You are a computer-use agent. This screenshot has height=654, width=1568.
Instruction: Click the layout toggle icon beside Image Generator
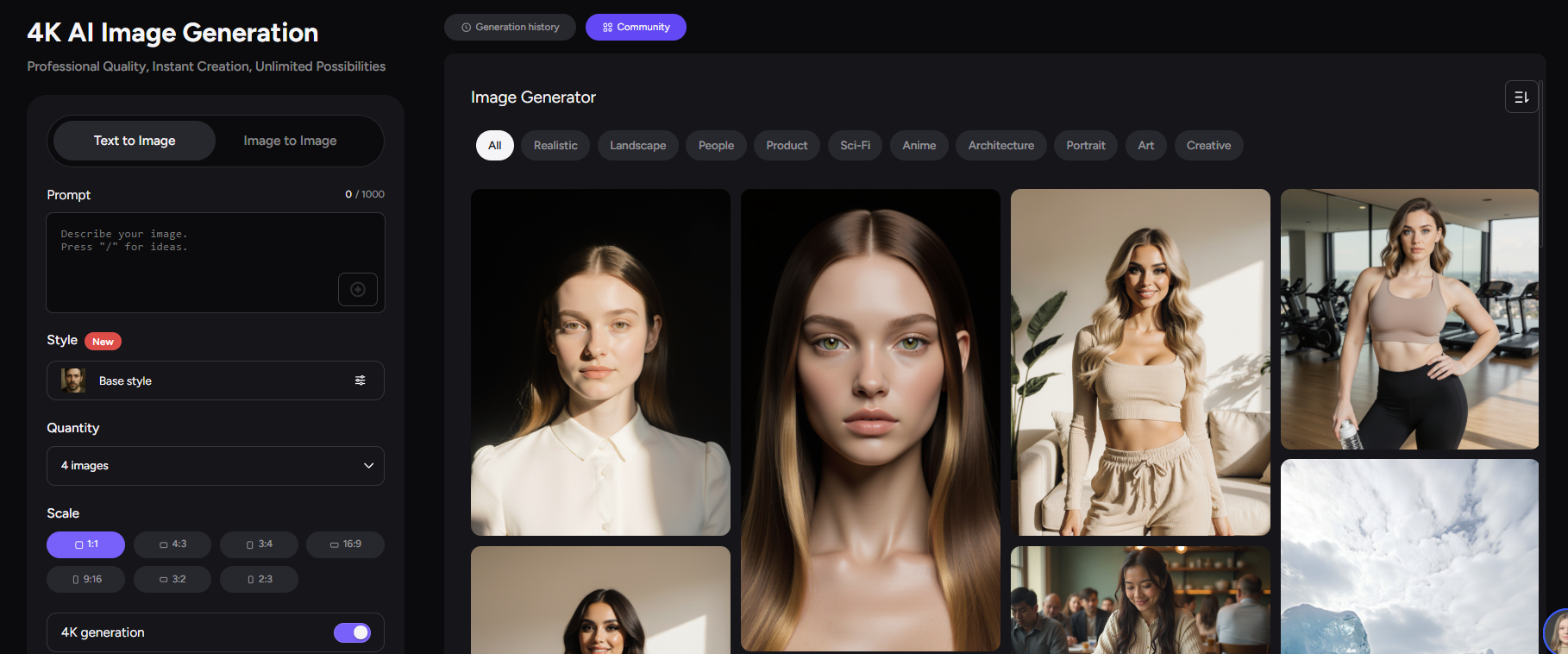[x=1521, y=97]
